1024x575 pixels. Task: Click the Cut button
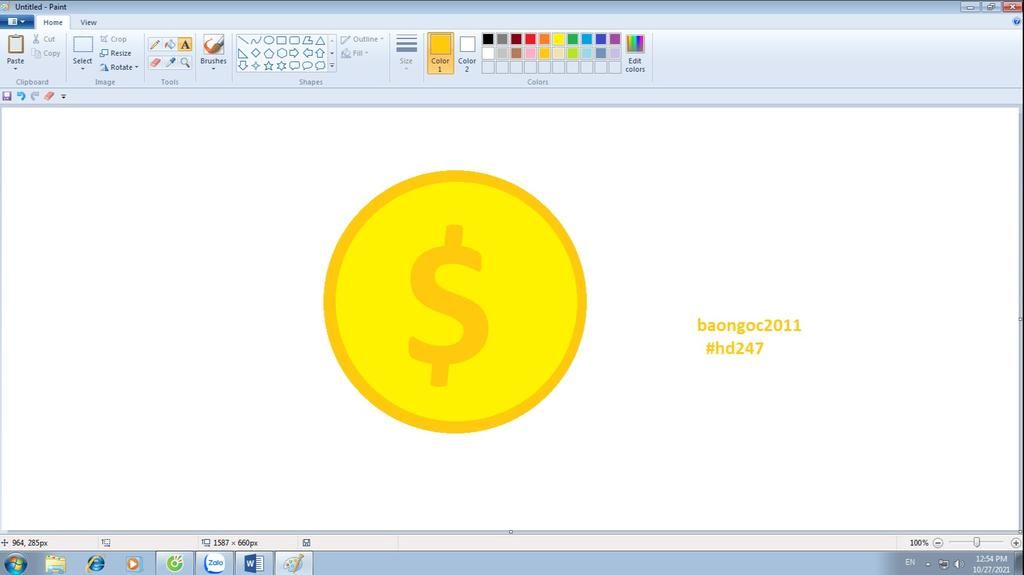pos(44,39)
